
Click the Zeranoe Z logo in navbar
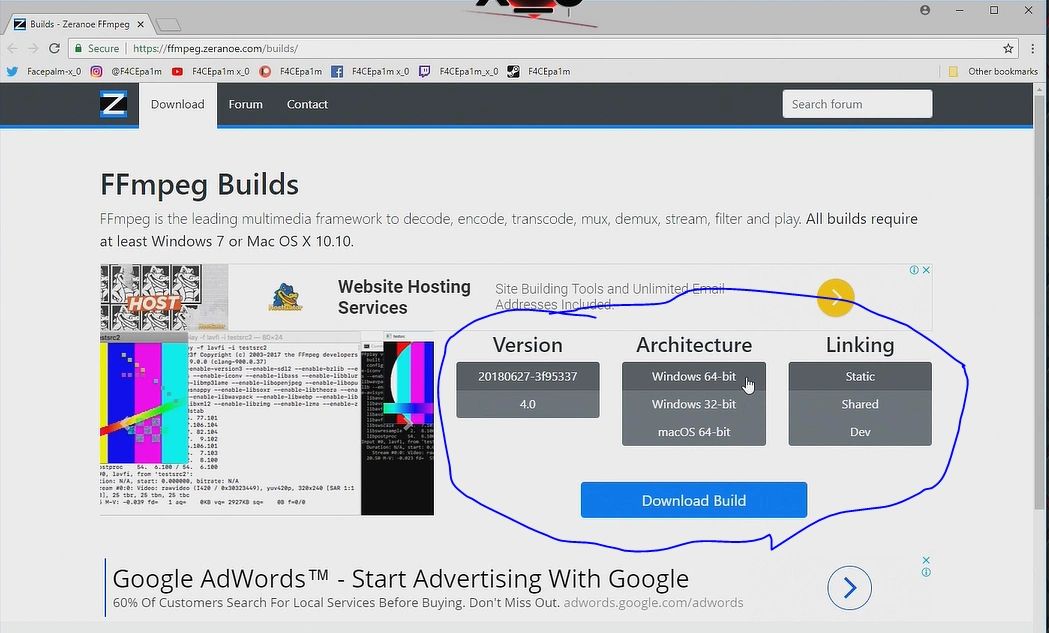coord(113,104)
